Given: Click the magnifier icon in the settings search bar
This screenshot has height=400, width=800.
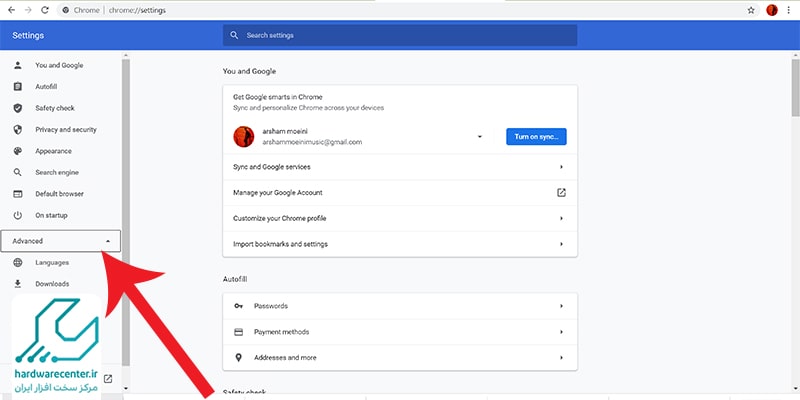Looking at the screenshot, I should (x=234, y=35).
